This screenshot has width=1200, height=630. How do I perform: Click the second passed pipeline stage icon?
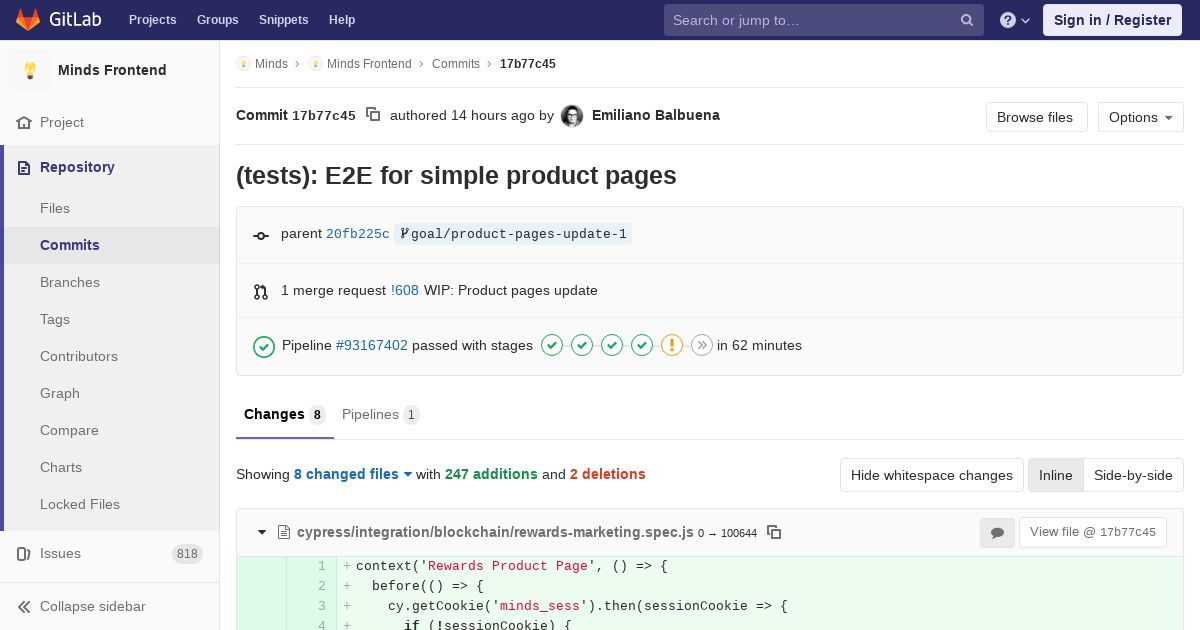tap(582, 345)
